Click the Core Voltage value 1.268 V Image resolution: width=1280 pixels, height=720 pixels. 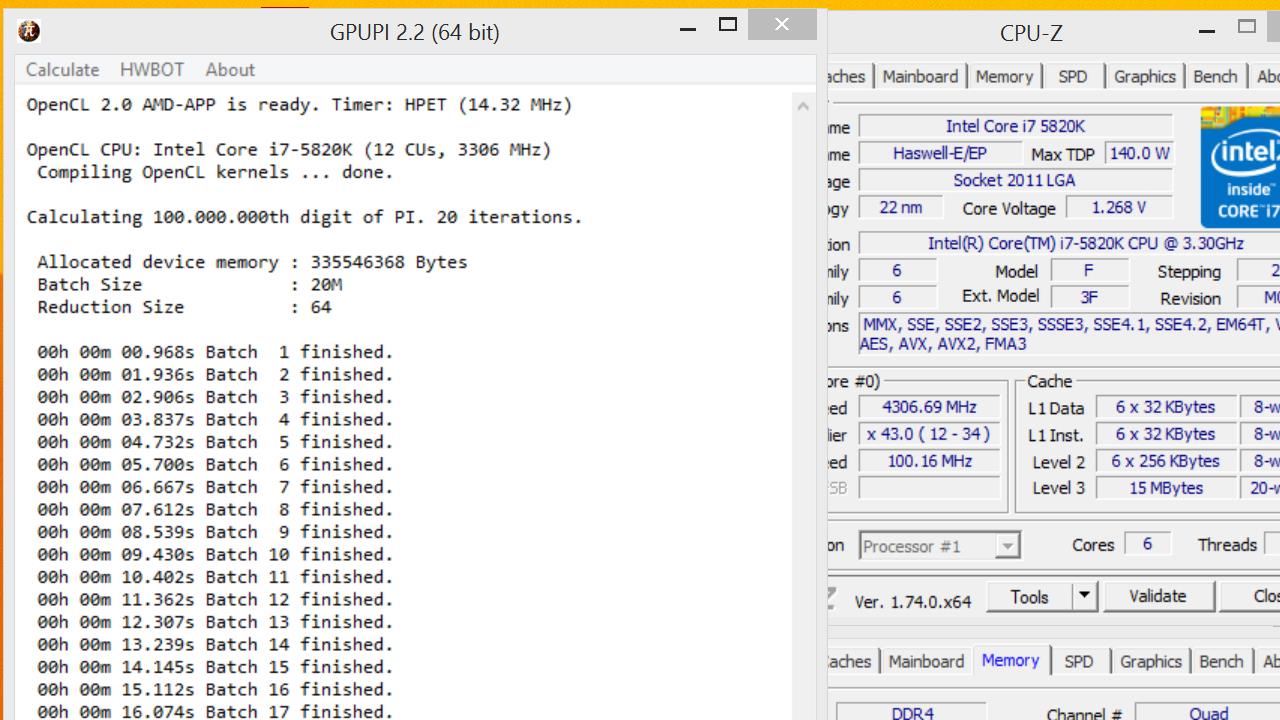coord(1118,207)
